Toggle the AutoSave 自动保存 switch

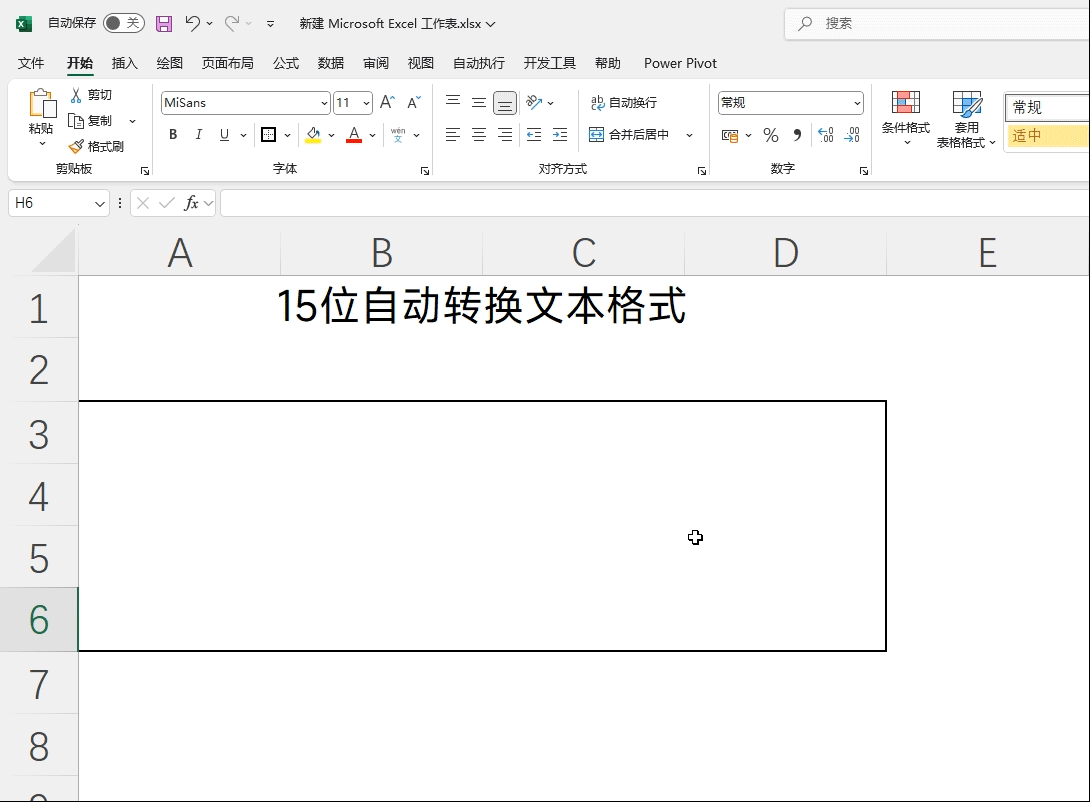(124, 23)
